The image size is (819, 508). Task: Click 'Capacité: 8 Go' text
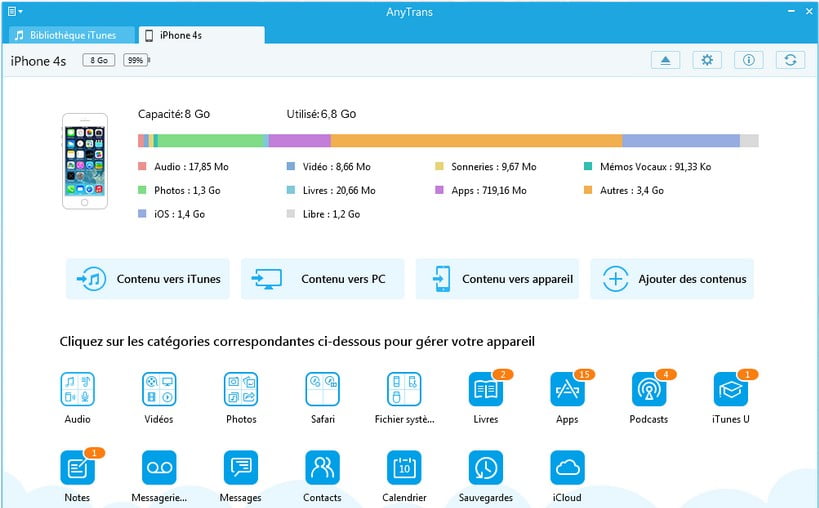174,114
